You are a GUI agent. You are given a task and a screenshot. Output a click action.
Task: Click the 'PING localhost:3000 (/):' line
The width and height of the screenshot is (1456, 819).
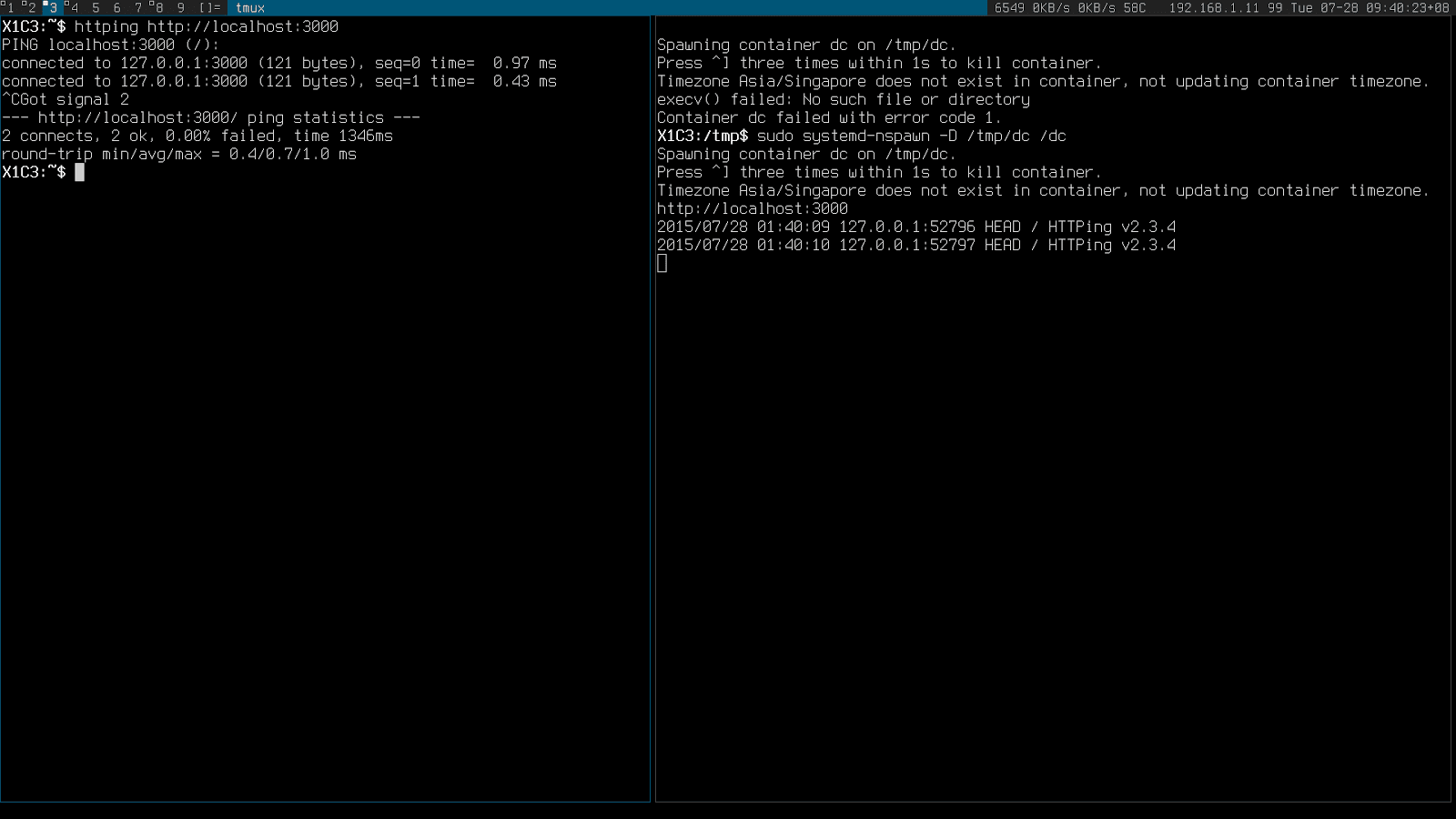(x=111, y=45)
